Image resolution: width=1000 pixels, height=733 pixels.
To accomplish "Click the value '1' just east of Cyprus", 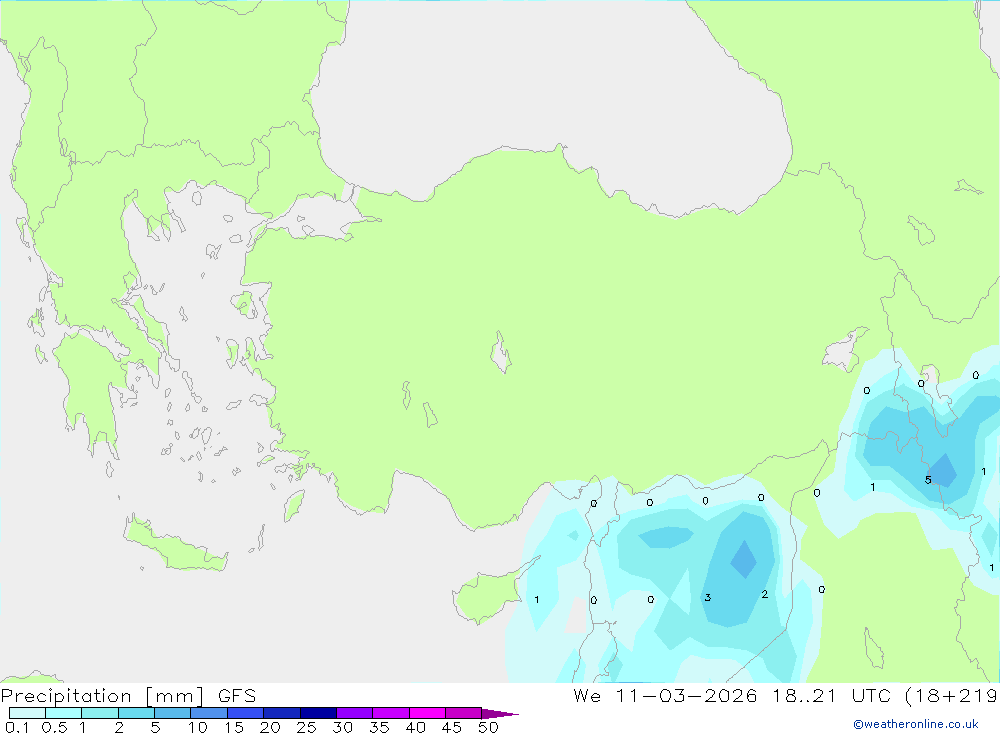I will tap(536, 600).
